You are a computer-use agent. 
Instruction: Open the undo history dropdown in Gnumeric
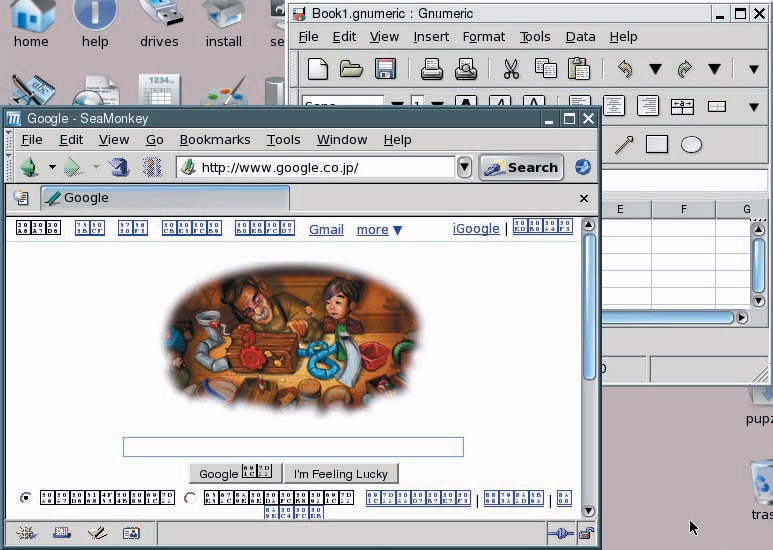[x=655, y=69]
